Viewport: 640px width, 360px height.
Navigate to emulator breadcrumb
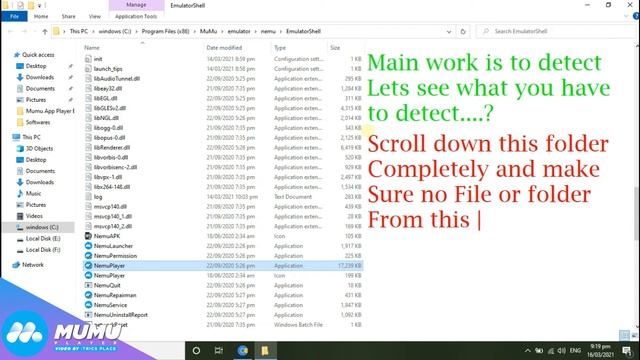[239, 31]
